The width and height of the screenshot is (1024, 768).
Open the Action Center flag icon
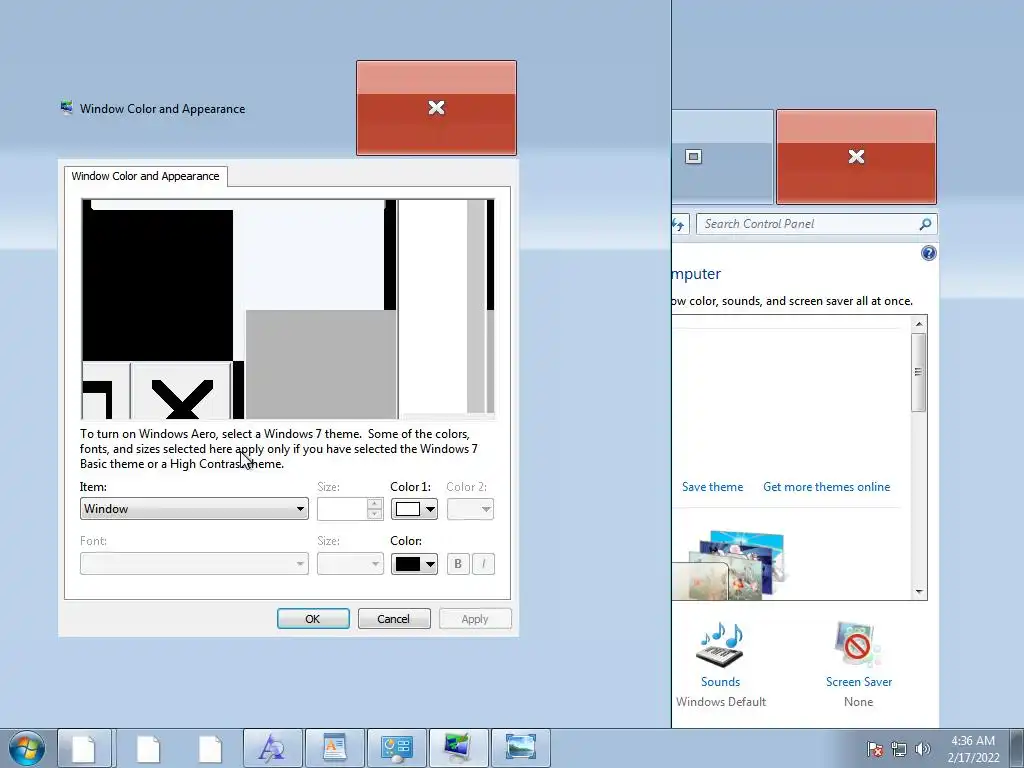pos(875,749)
